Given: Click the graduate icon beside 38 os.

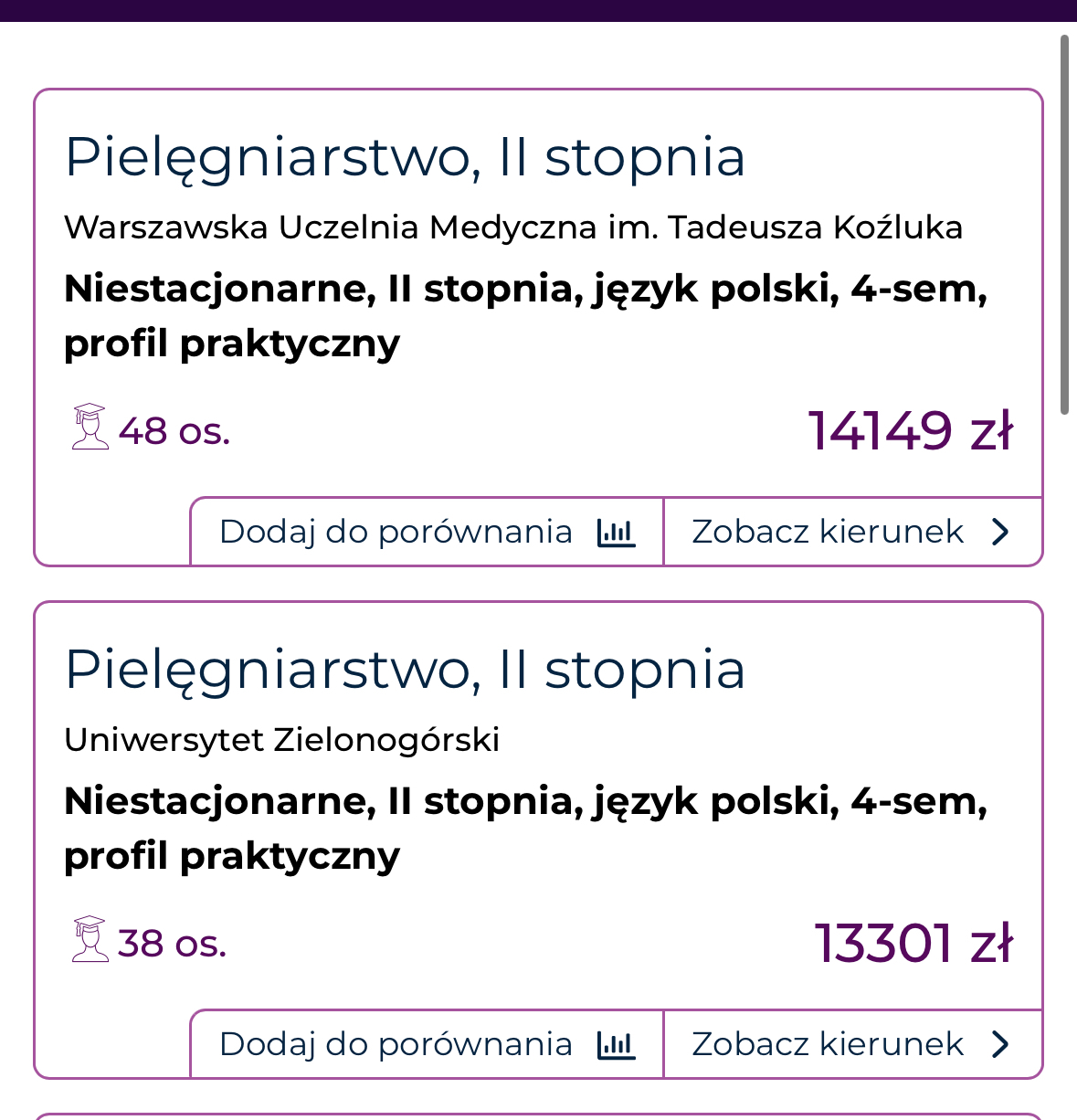Looking at the screenshot, I should pyautogui.click(x=90, y=939).
